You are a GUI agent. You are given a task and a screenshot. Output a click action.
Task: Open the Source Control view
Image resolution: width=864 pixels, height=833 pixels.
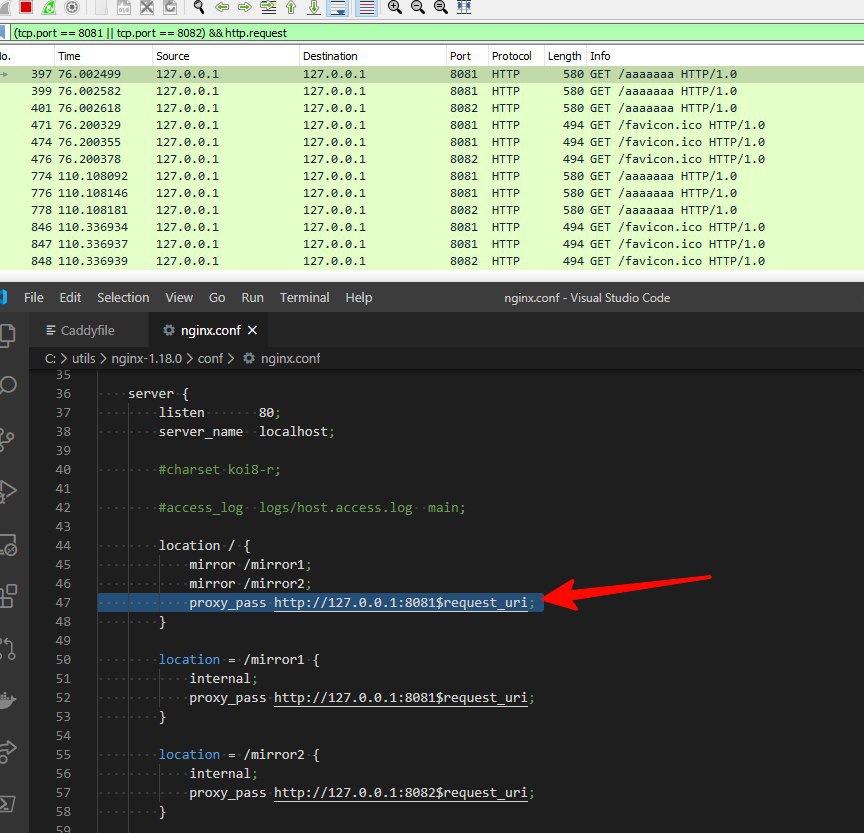7,440
